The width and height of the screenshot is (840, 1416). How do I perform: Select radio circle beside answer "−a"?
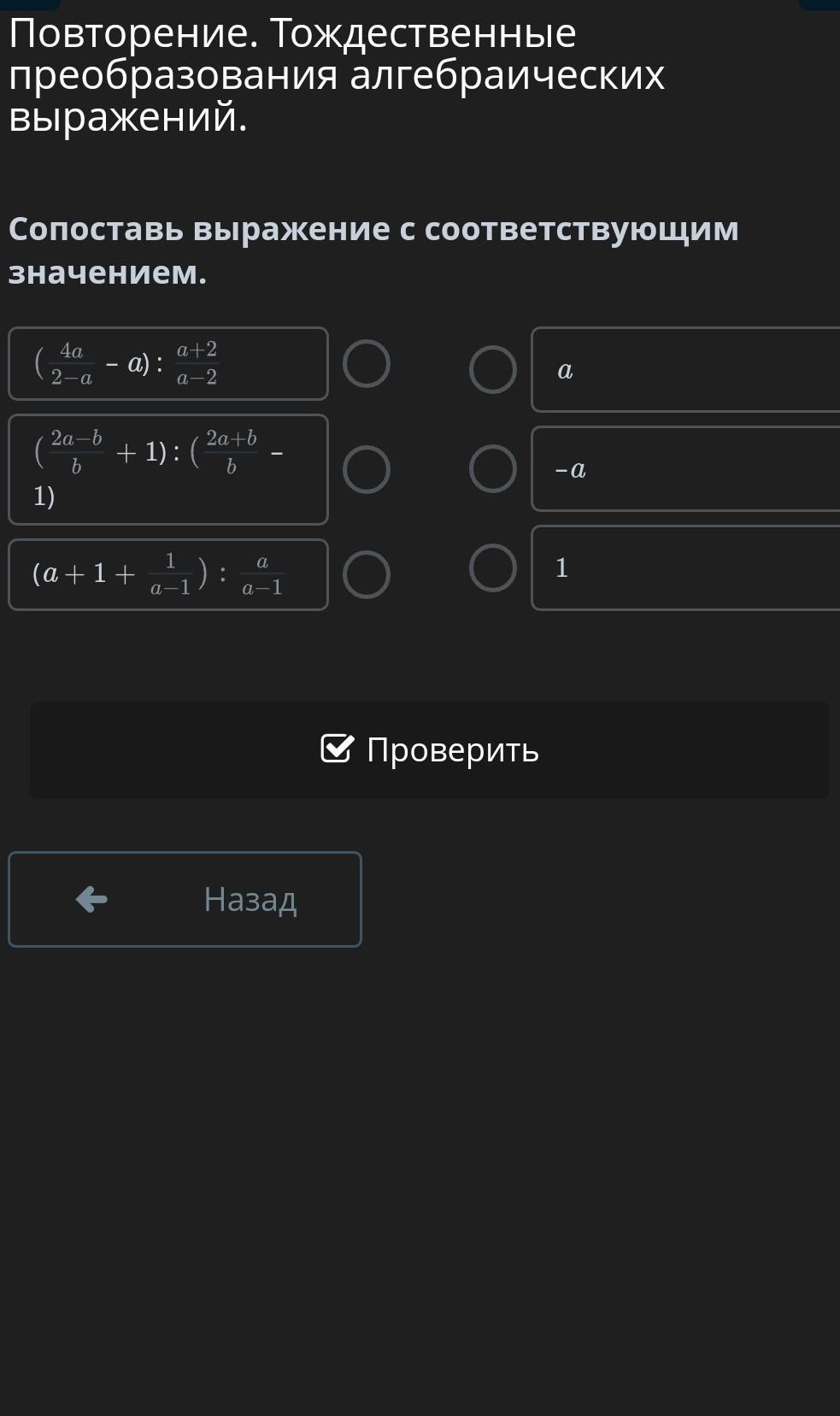[493, 468]
